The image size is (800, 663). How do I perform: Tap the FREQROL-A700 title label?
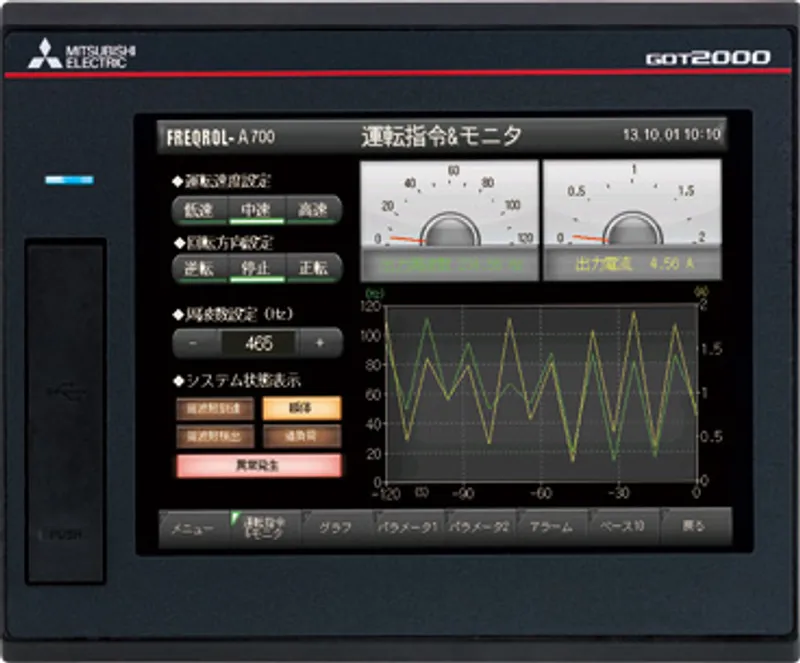221,137
